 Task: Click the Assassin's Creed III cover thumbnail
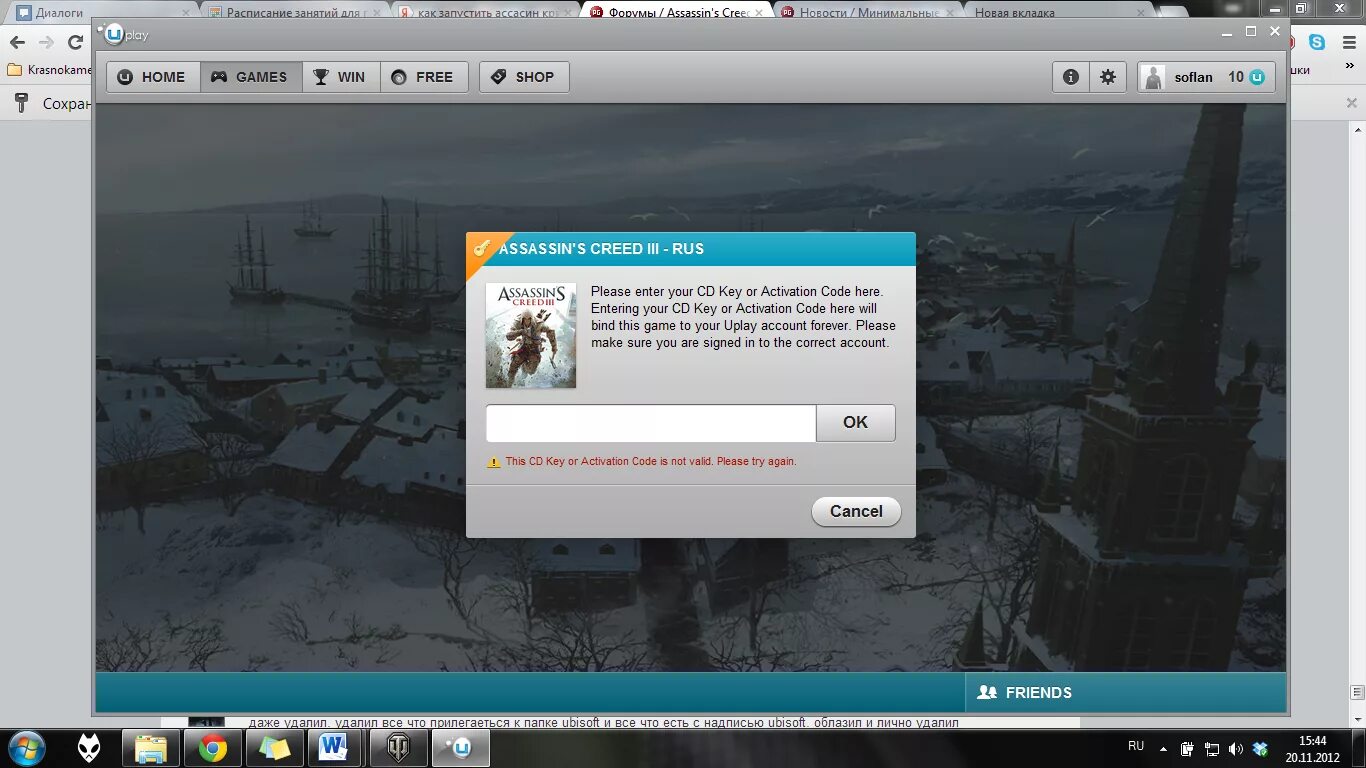pyautogui.click(x=531, y=335)
